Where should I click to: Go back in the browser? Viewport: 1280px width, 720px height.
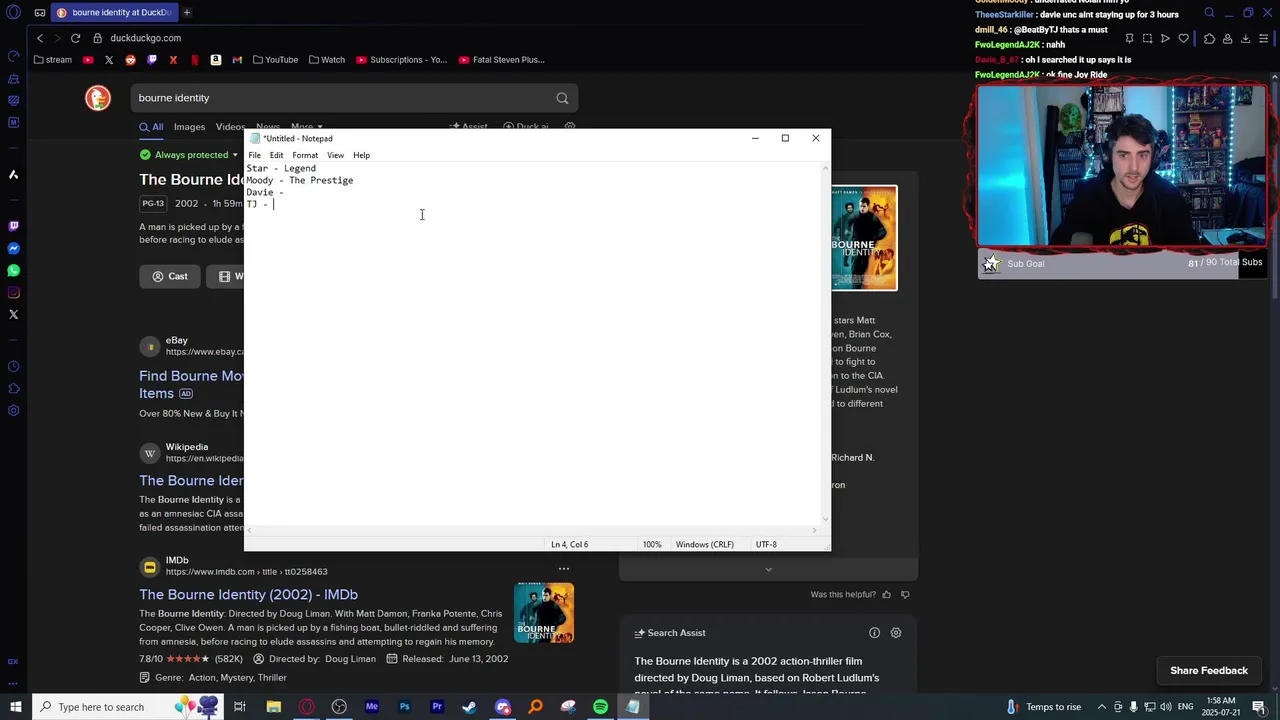tap(40, 38)
